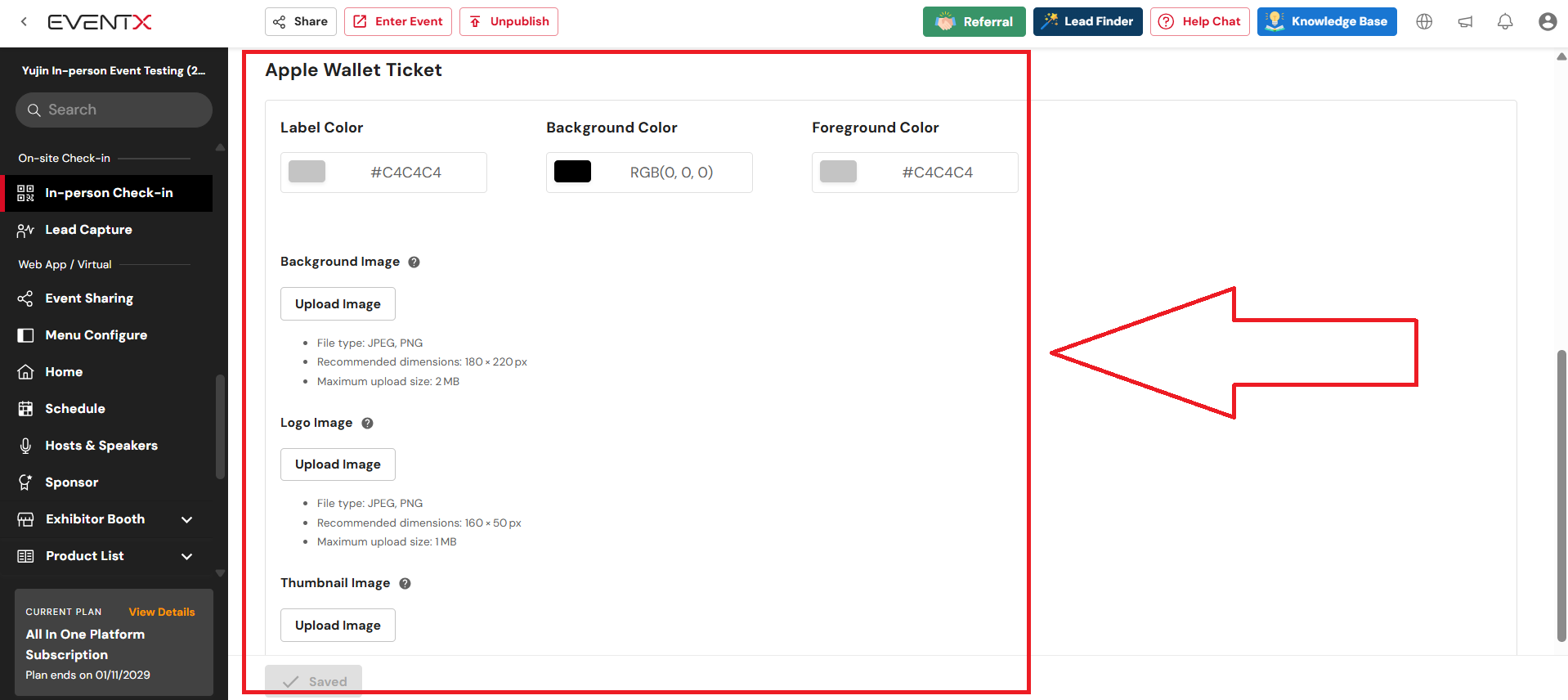The image size is (1568, 700).
Task: Upload a Logo Image
Action: pos(338,464)
